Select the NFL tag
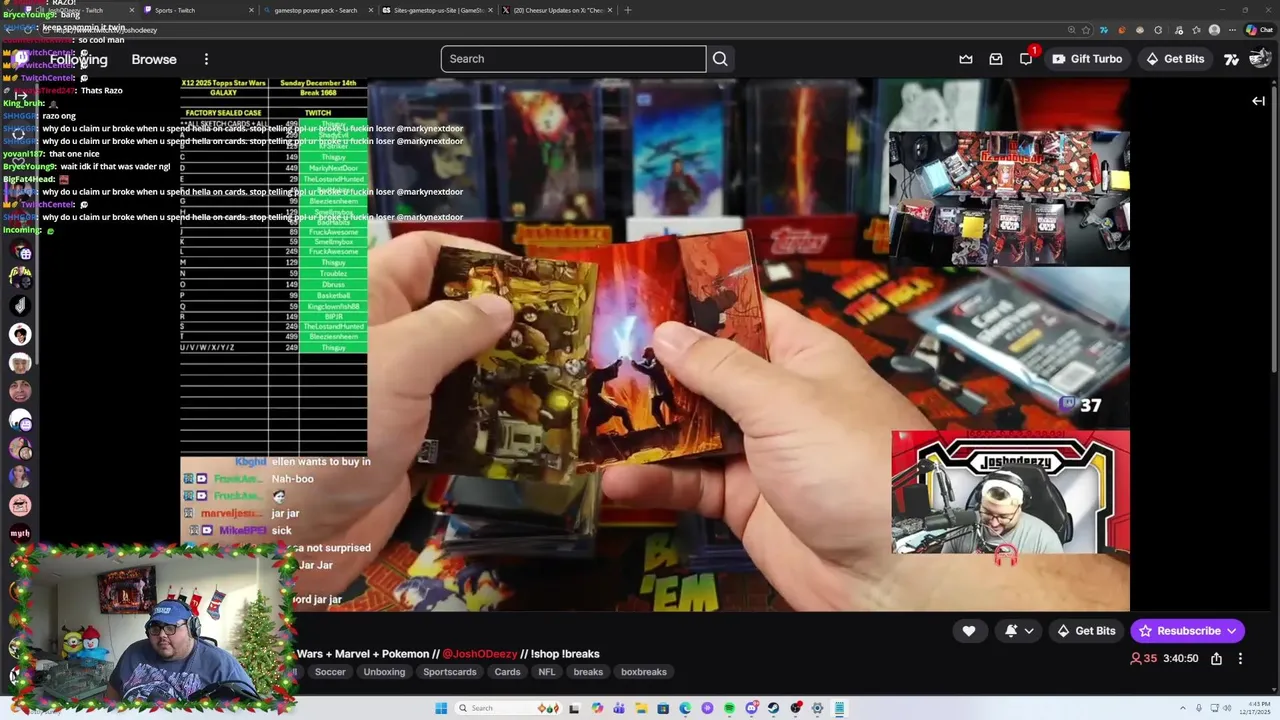1280x720 pixels. (x=547, y=672)
